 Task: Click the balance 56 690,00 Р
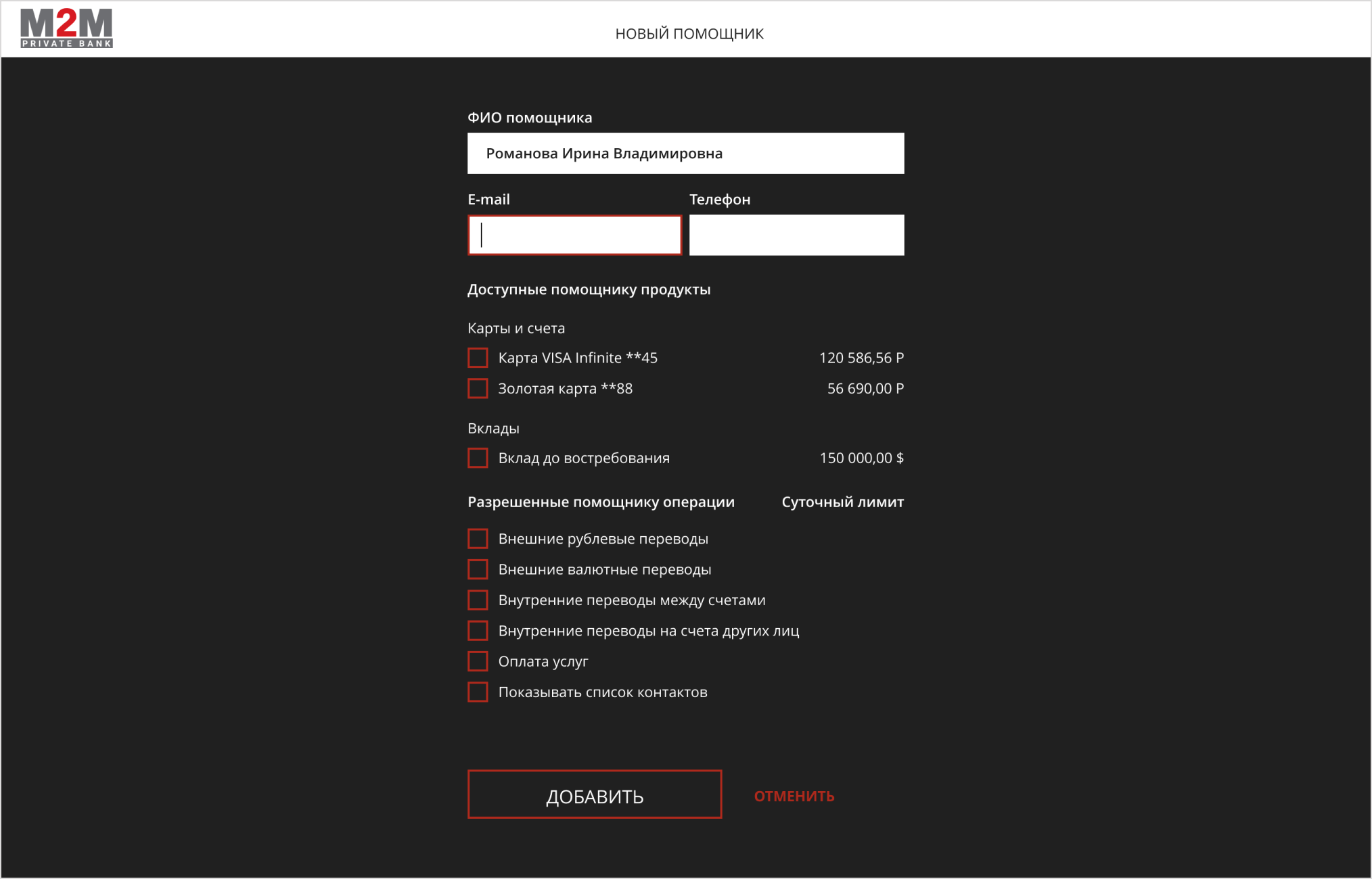(865, 388)
